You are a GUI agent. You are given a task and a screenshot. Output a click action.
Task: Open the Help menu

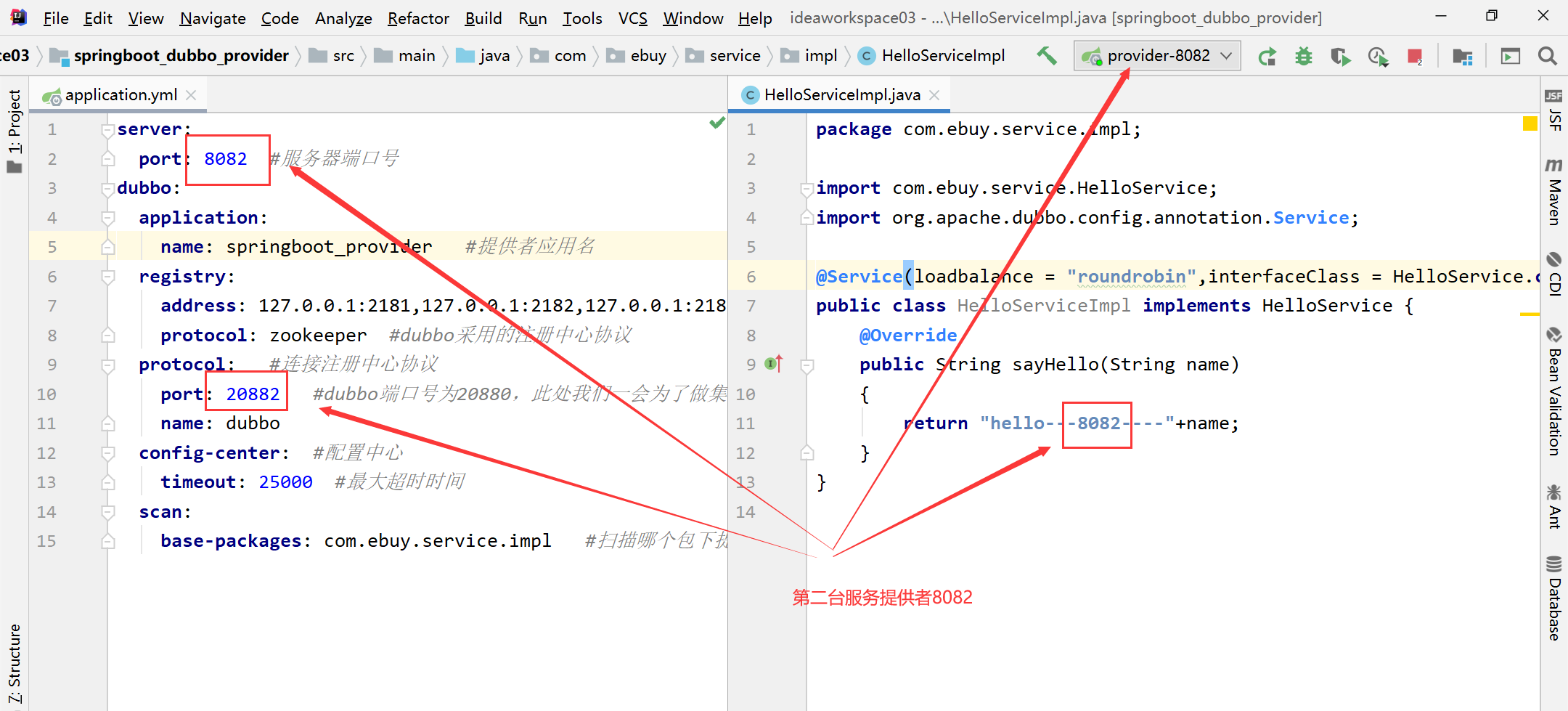click(755, 18)
